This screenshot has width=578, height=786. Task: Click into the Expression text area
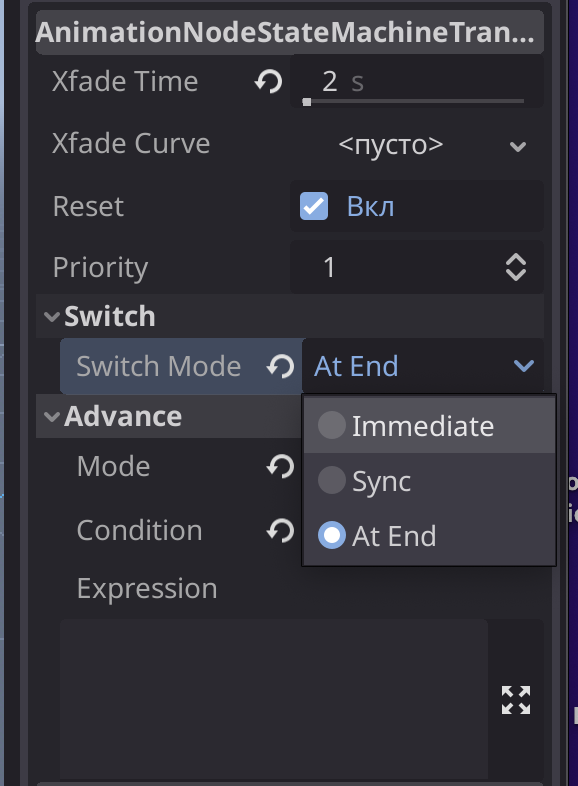pyautogui.click(x=274, y=699)
